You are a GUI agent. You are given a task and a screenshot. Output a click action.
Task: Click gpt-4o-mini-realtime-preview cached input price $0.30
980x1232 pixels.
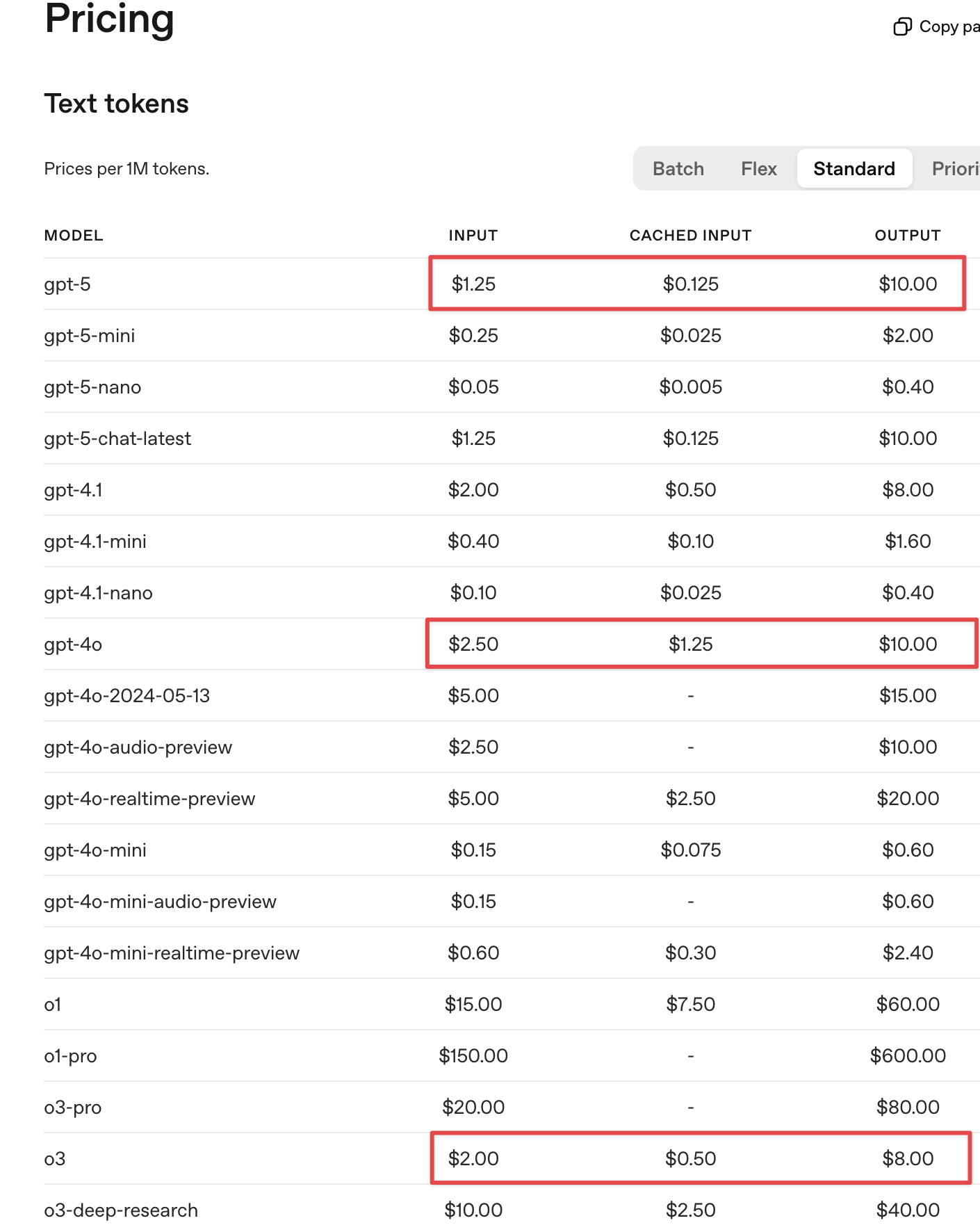click(691, 953)
